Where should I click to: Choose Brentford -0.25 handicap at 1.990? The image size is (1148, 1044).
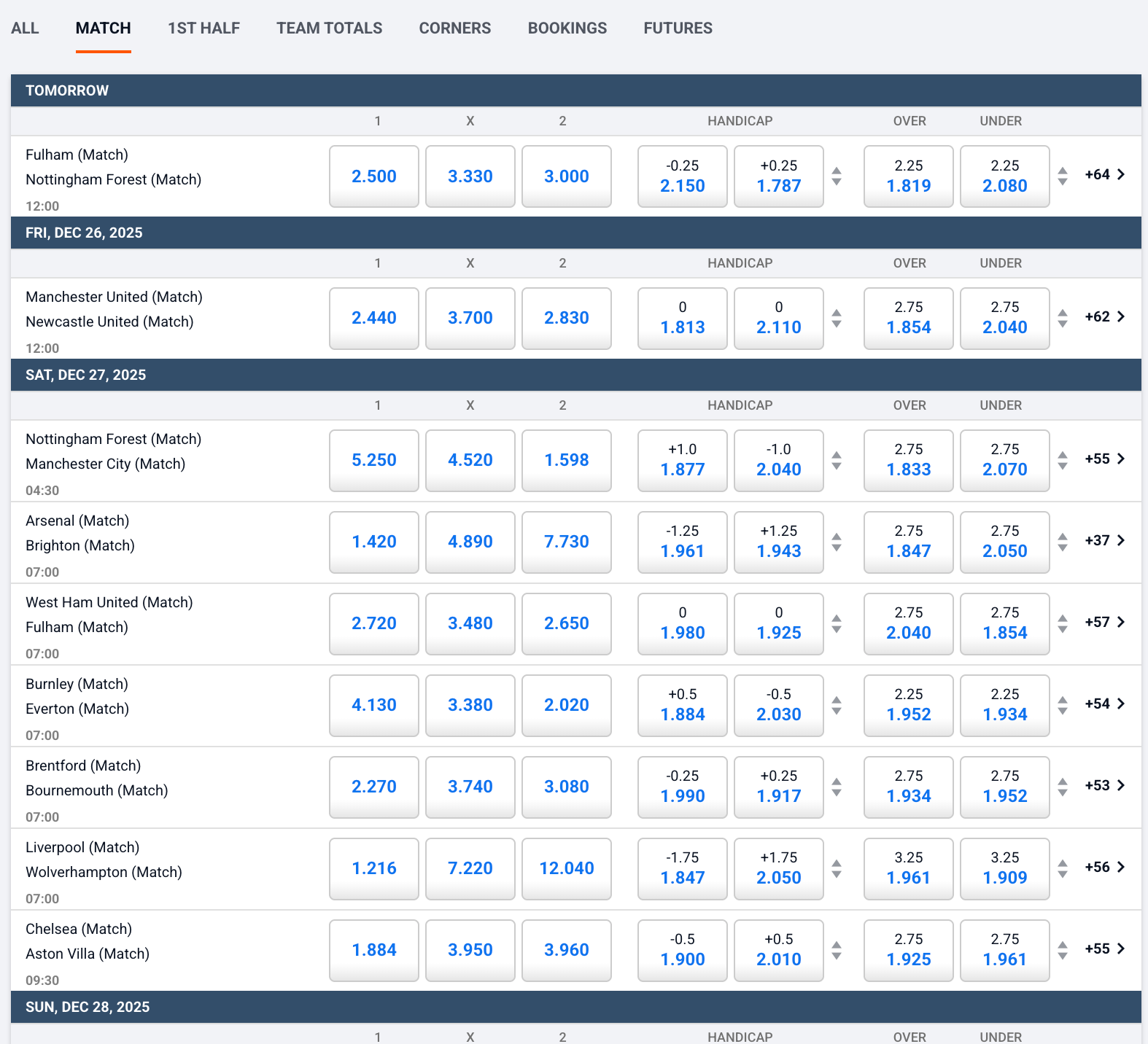pyautogui.click(x=683, y=787)
